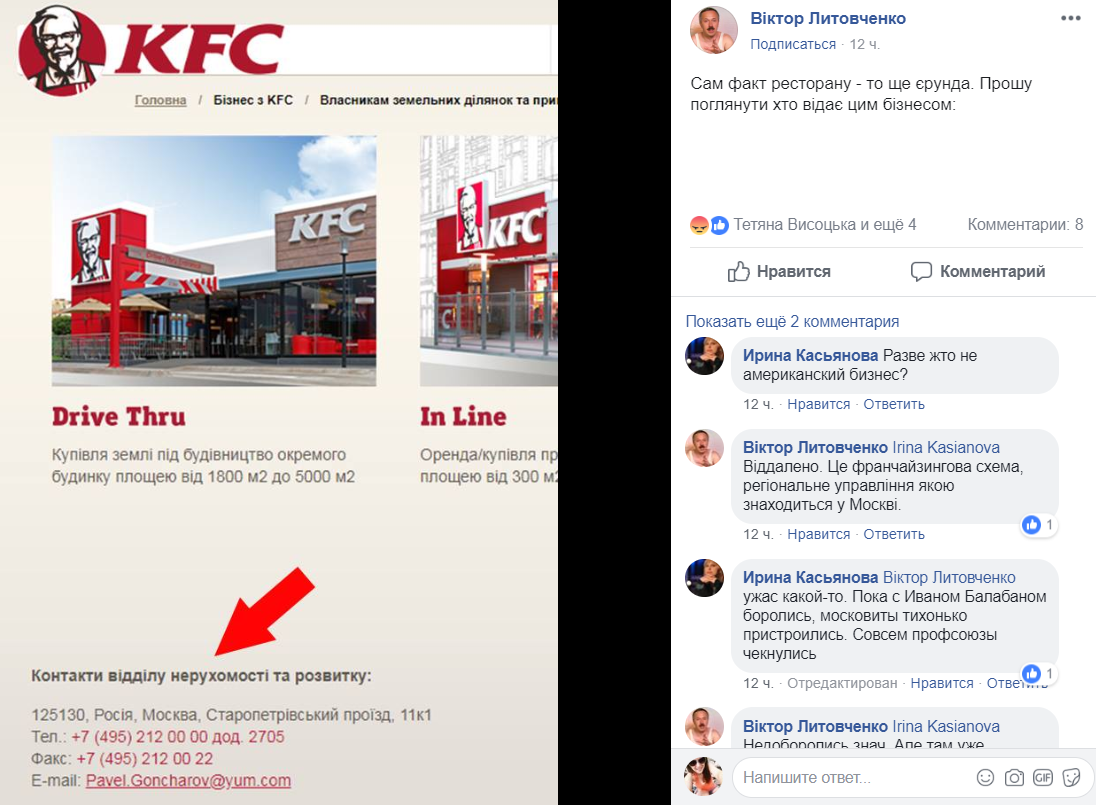Open Бізнес з KFC breadcrumb item
The image size is (1096, 805).
pyautogui.click(x=253, y=100)
